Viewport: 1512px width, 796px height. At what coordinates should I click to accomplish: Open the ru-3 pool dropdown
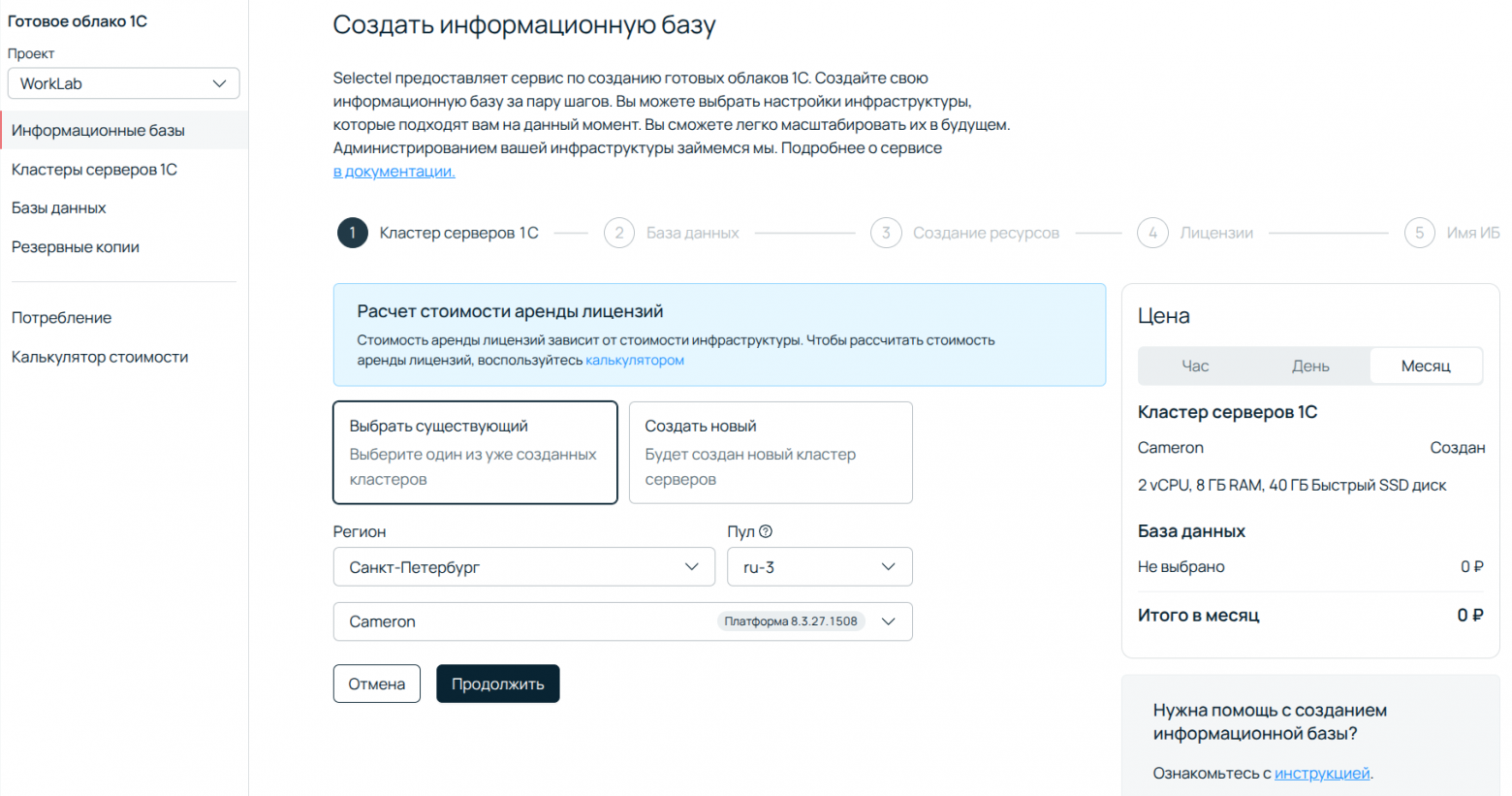pos(820,567)
